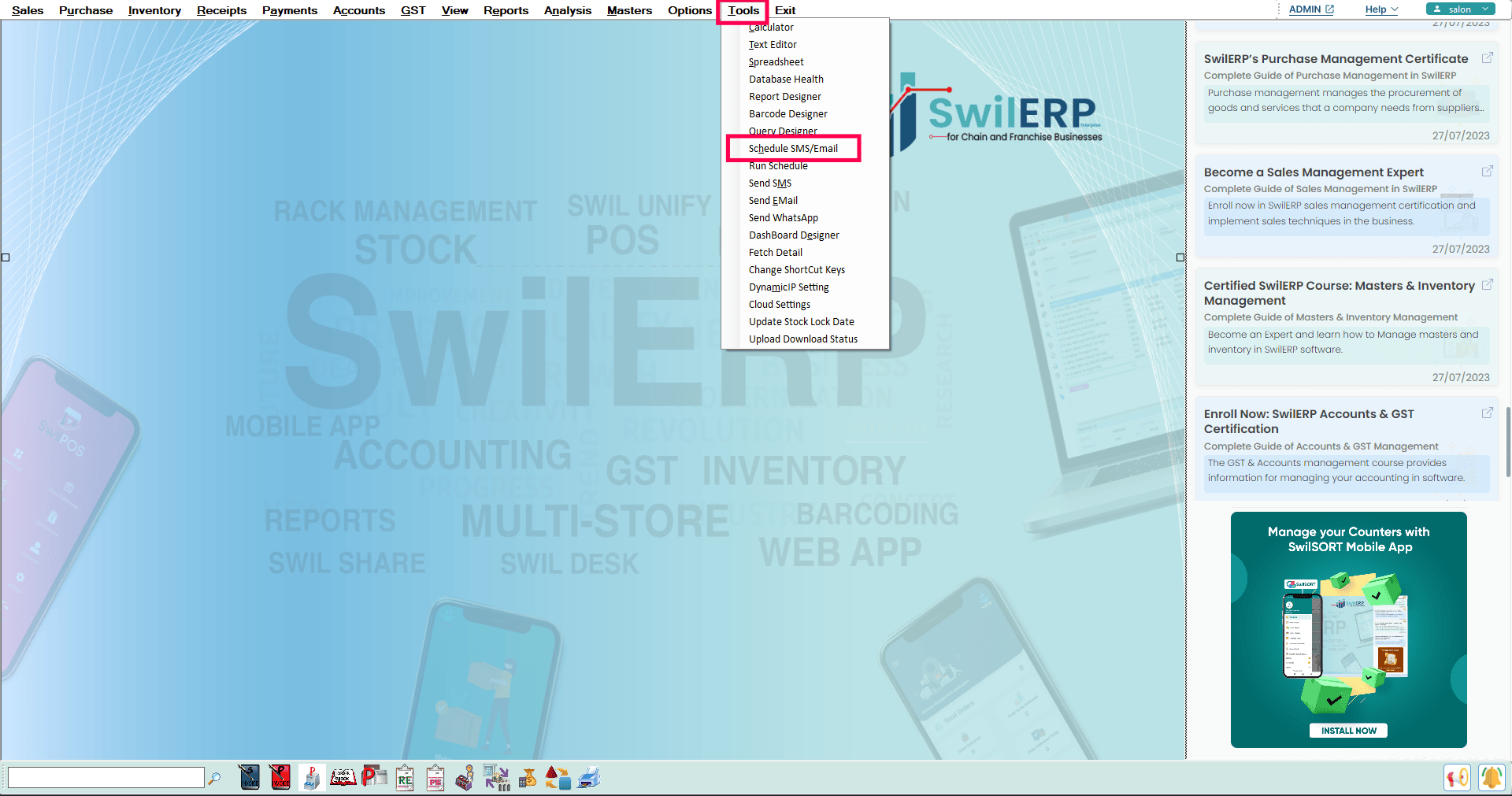Choose Send EMail menu entry
The image size is (1512, 796).
(806, 200)
